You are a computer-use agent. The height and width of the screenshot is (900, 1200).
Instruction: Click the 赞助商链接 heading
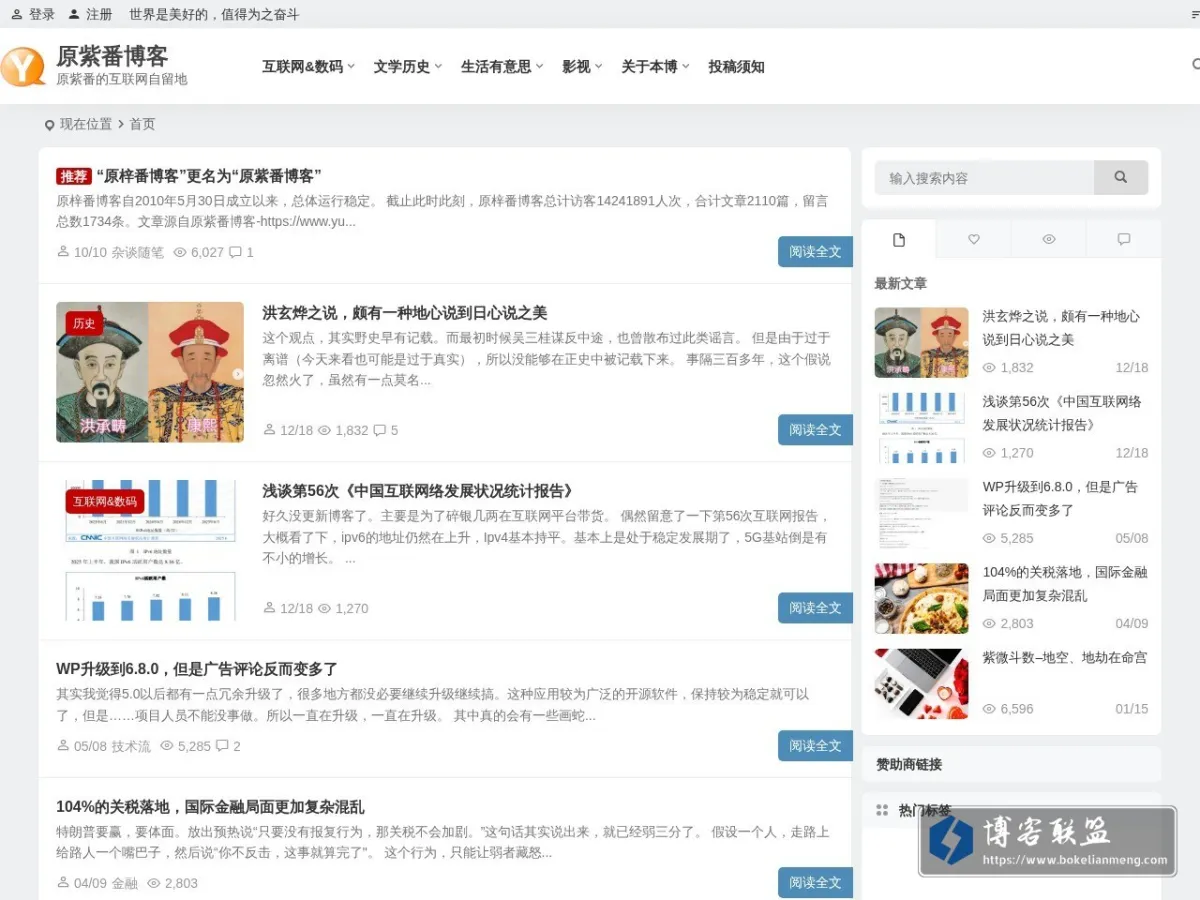coord(909,764)
